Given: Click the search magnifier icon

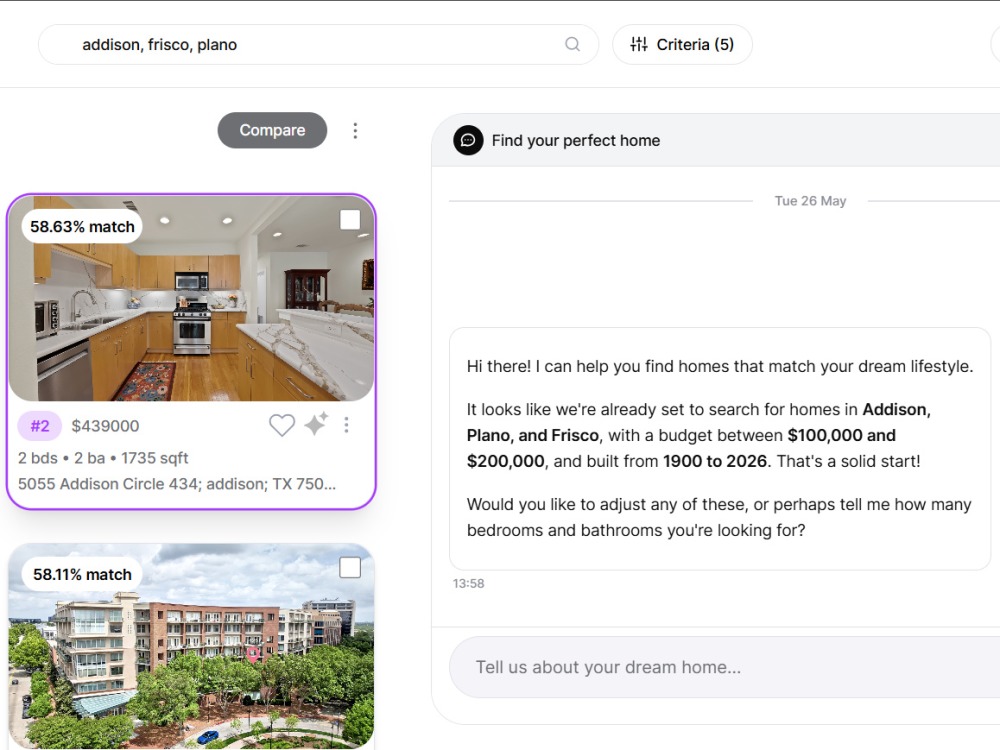Looking at the screenshot, I should click(572, 44).
